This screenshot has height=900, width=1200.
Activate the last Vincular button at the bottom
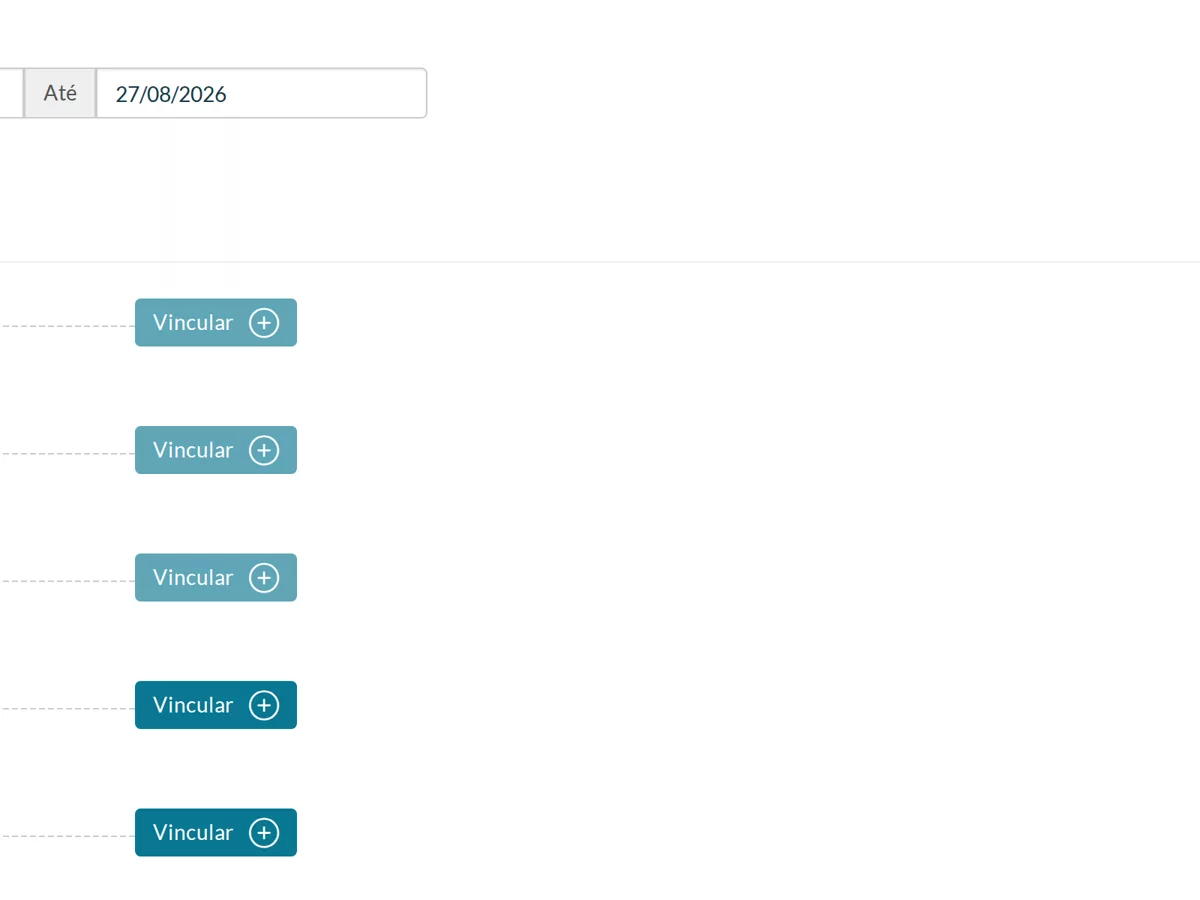click(x=216, y=833)
